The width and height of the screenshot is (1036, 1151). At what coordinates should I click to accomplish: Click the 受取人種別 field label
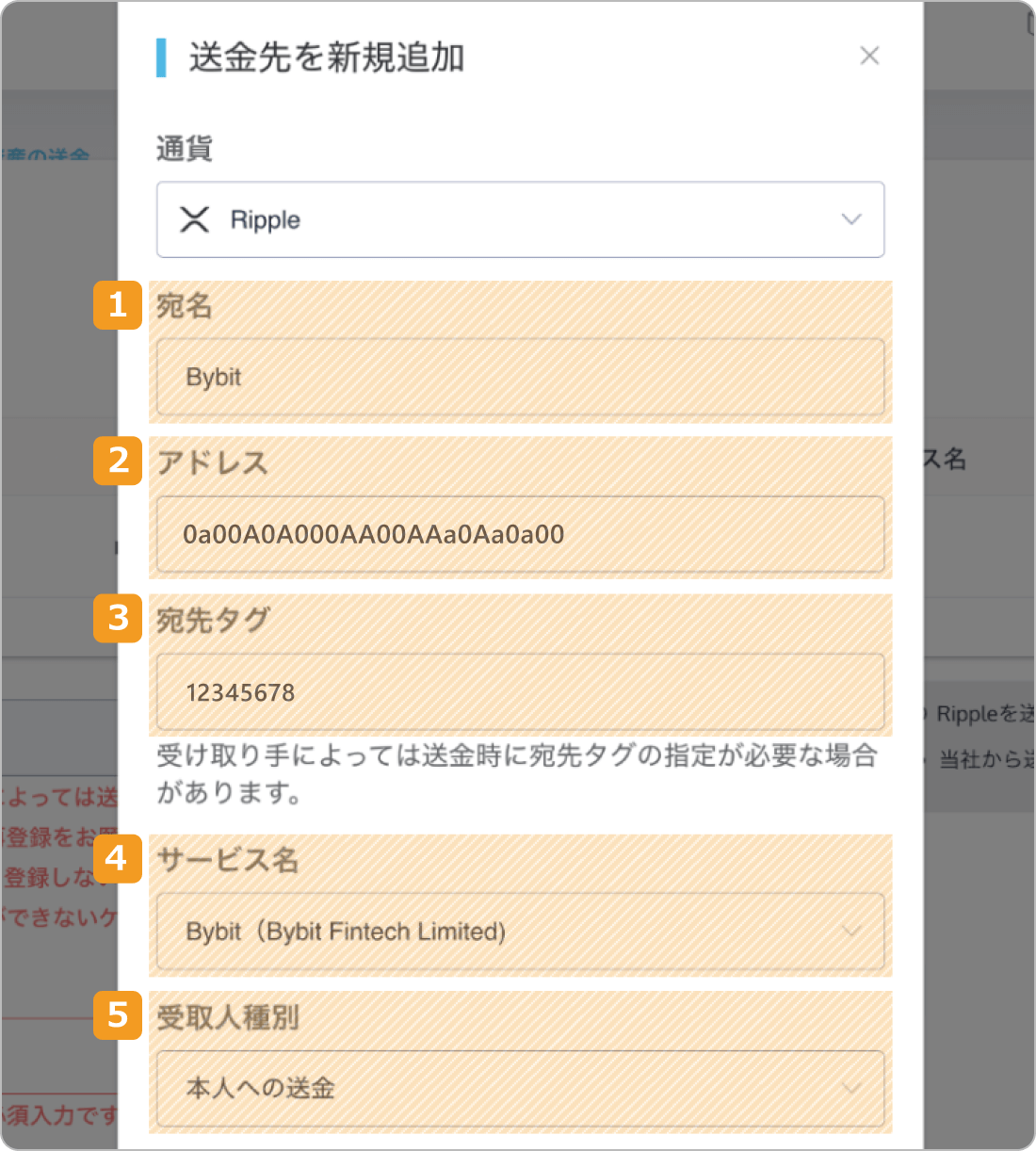click(228, 1017)
